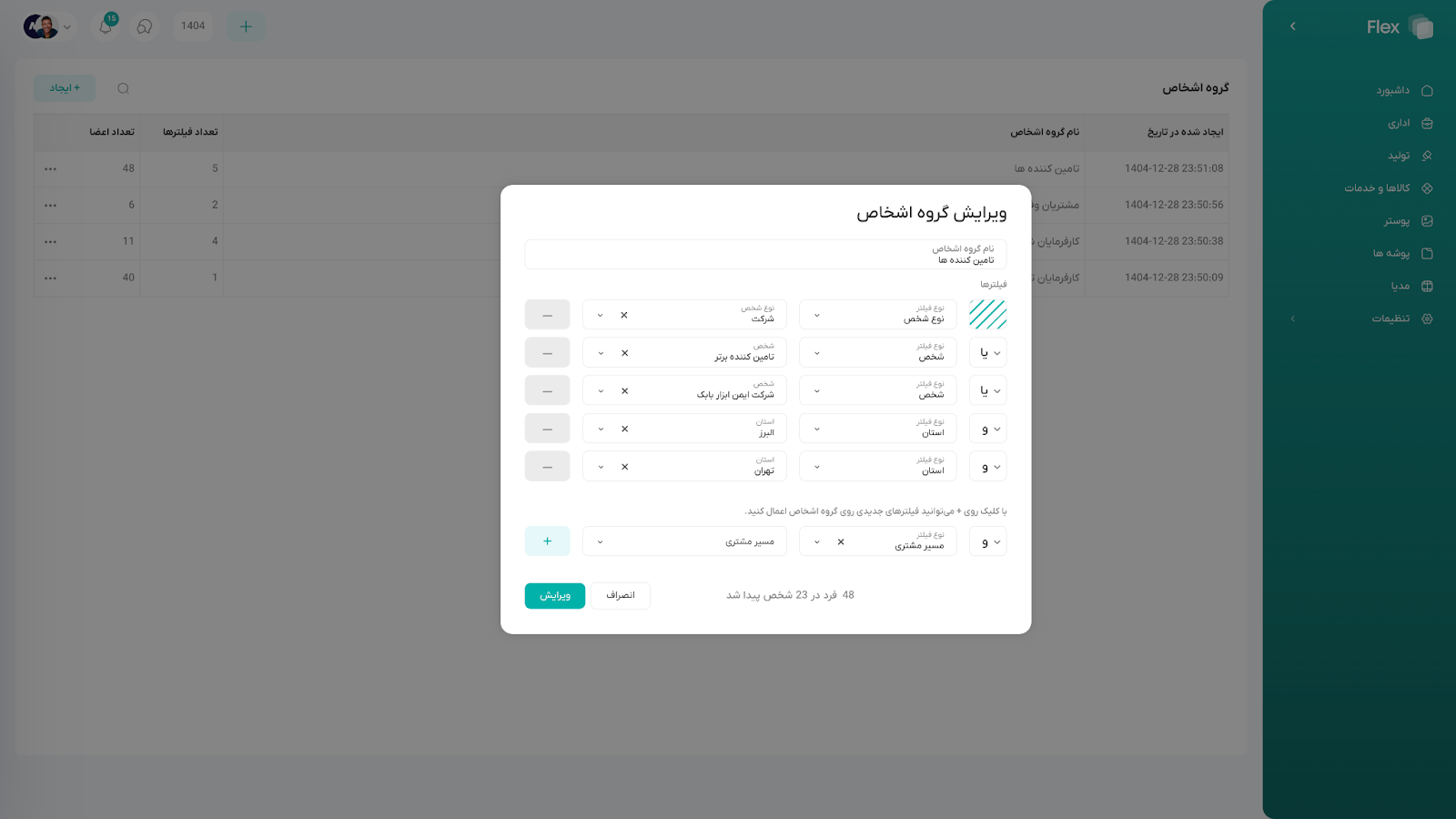
Task: Open اداری in the sidebar
Action: [1410, 123]
